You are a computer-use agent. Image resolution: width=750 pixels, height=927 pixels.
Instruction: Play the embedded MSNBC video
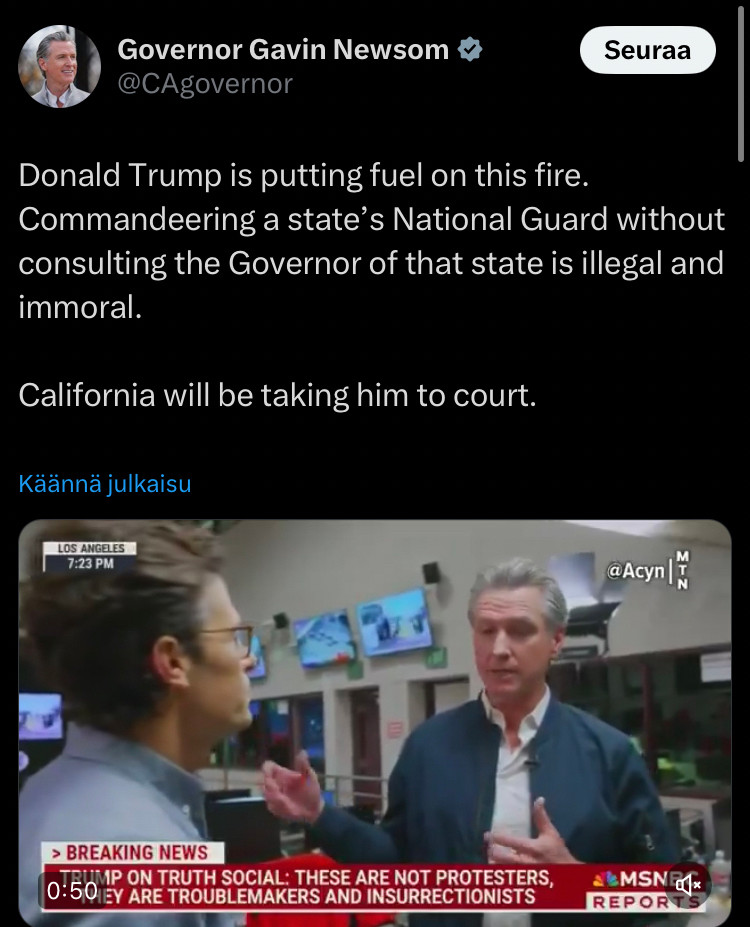coord(375,722)
